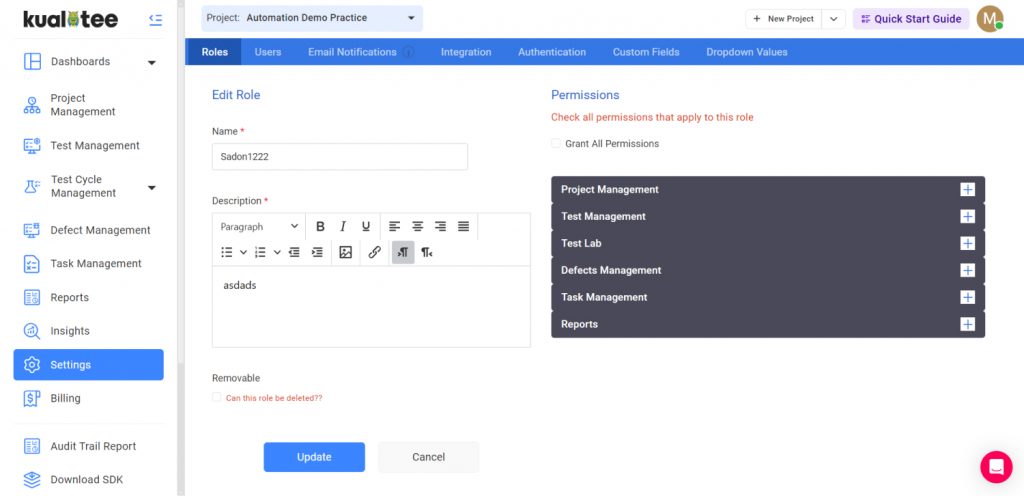Click the insert link icon
Screen dimensions: 1024x496
click(x=374, y=253)
